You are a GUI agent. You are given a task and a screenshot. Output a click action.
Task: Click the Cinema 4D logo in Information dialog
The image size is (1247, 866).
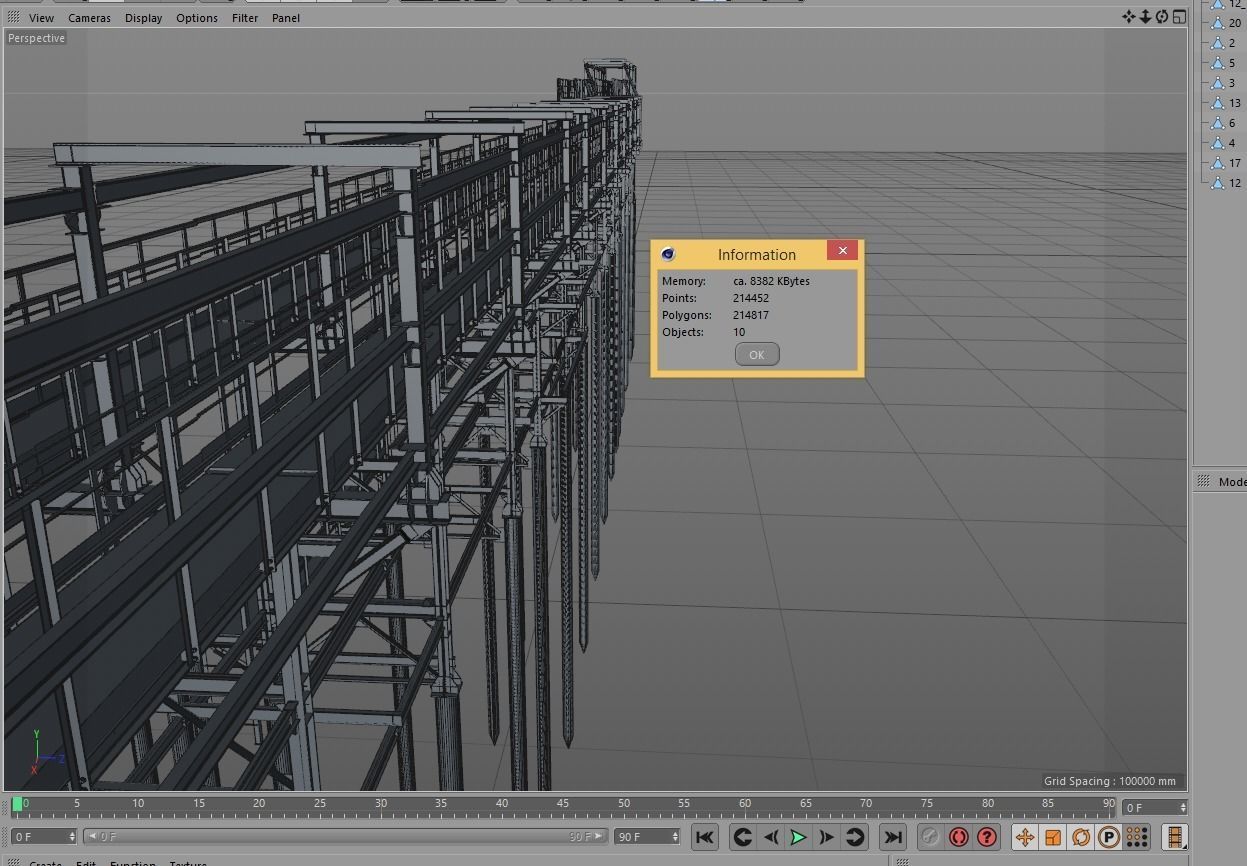668,254
